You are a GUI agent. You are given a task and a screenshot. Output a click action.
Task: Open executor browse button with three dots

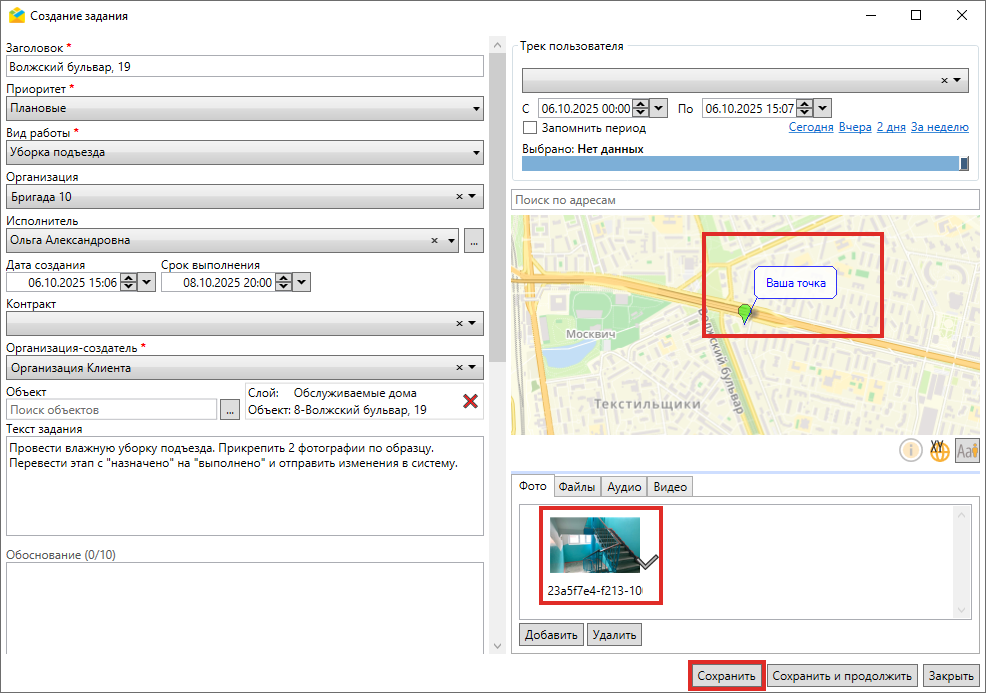474,240
